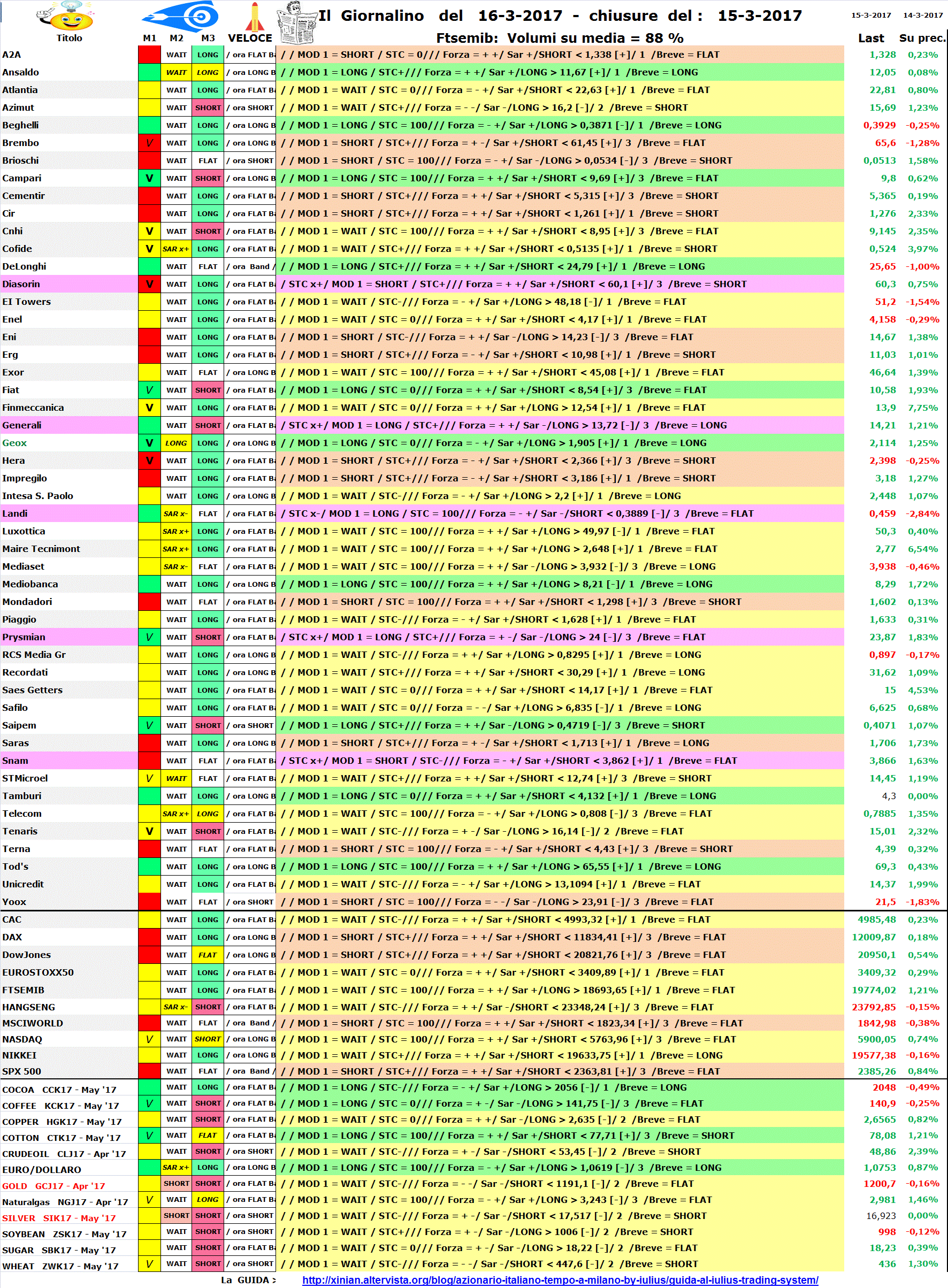Click the SHORT M3 cell for Azimut
This screenshot has width=948, height=1288.
coord(208,108)
